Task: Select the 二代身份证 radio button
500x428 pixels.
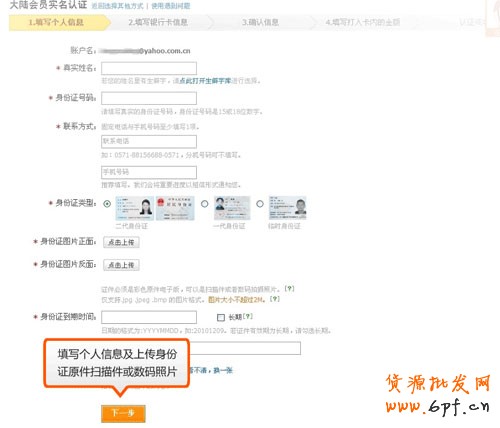Action: (107, 204)
